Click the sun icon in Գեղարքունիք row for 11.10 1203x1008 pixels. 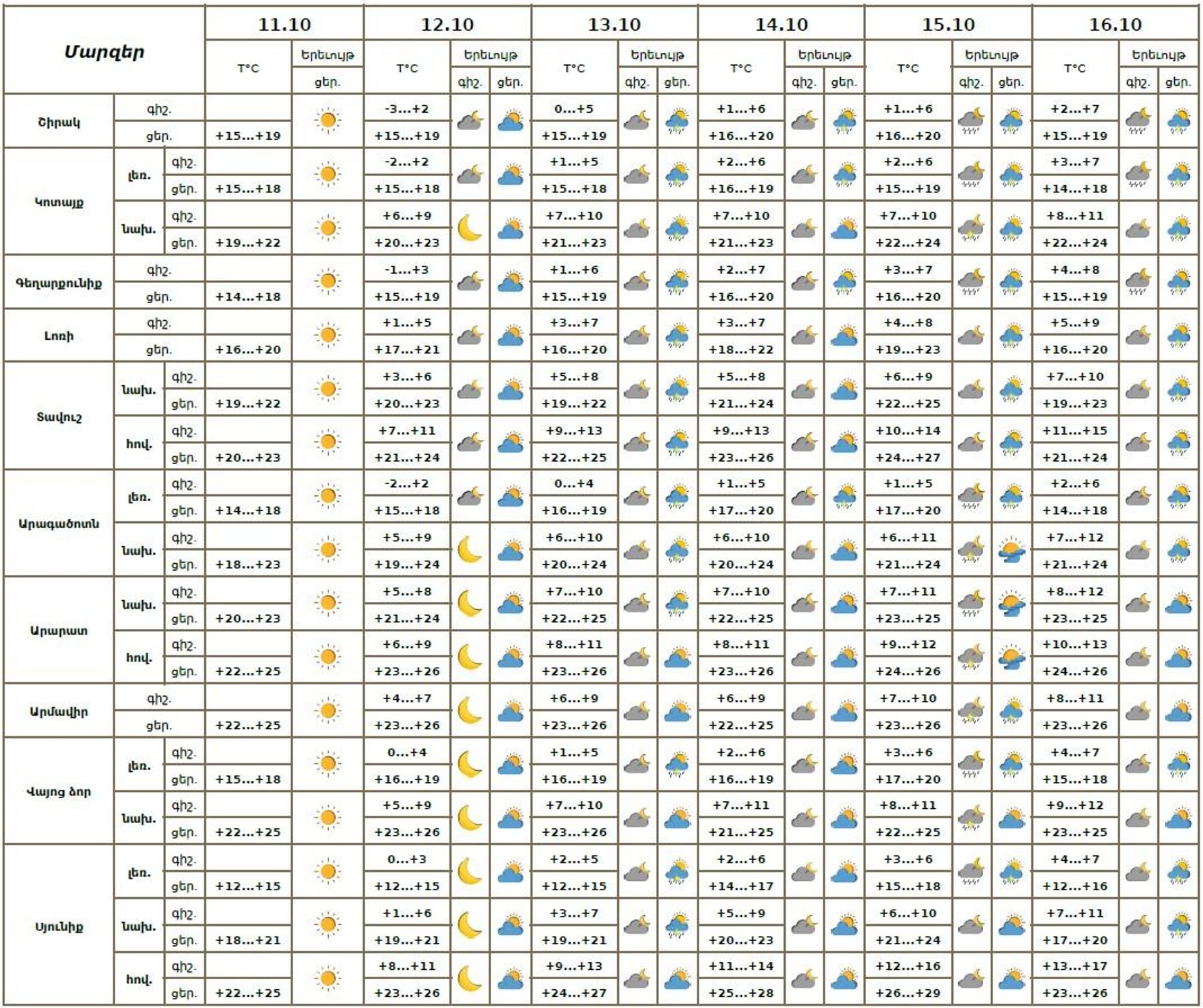coord(328,282)
